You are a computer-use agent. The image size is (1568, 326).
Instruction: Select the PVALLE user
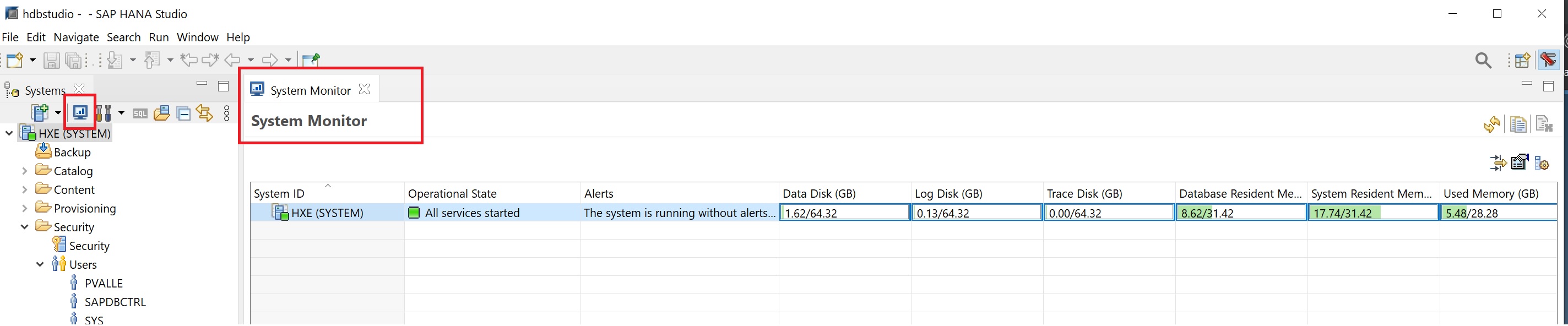103,284
